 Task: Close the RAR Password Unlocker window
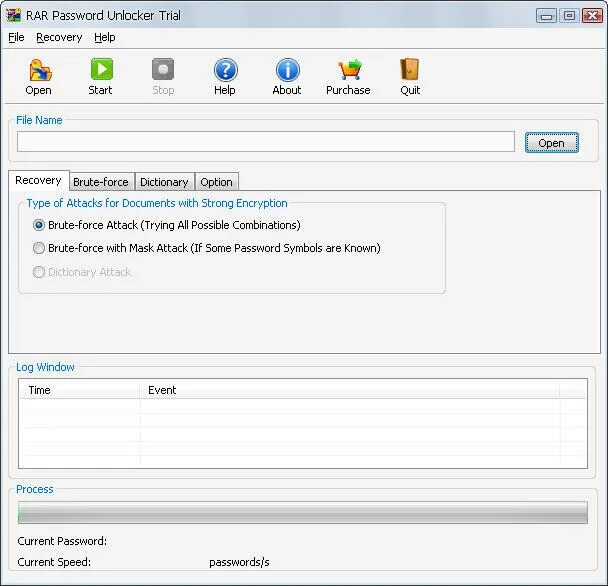(x=592, y=16)
